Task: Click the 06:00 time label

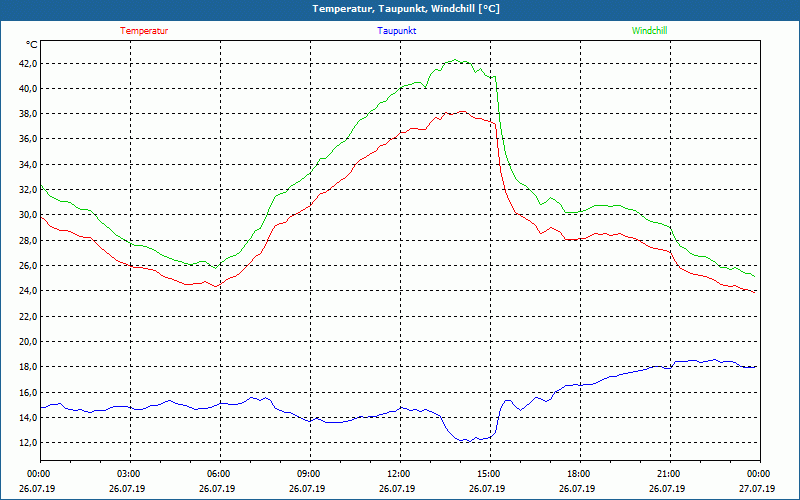Action: [x=219, y=474]
